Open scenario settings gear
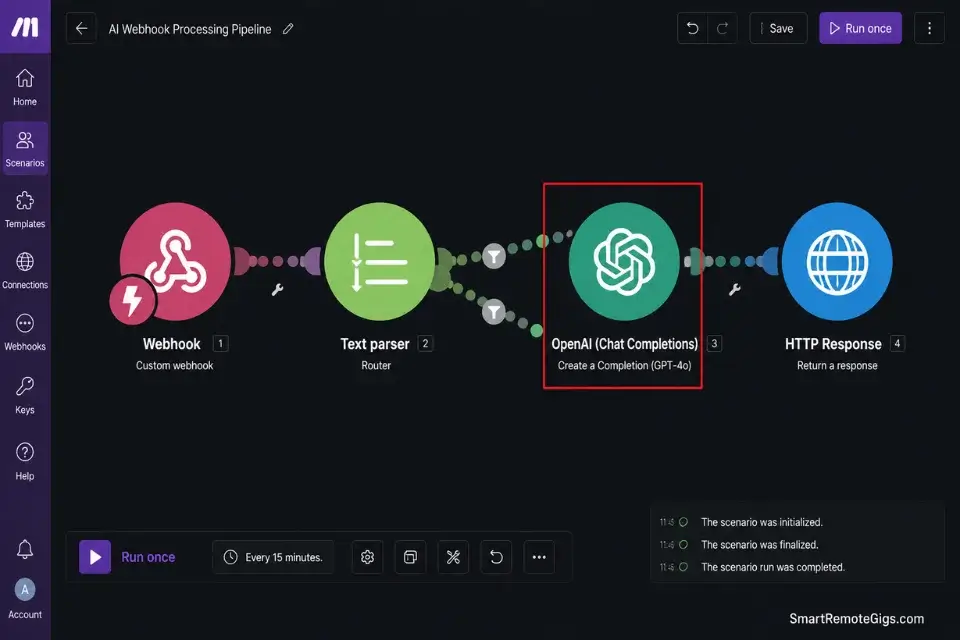The image size is (960, 640). coord(367,557)
